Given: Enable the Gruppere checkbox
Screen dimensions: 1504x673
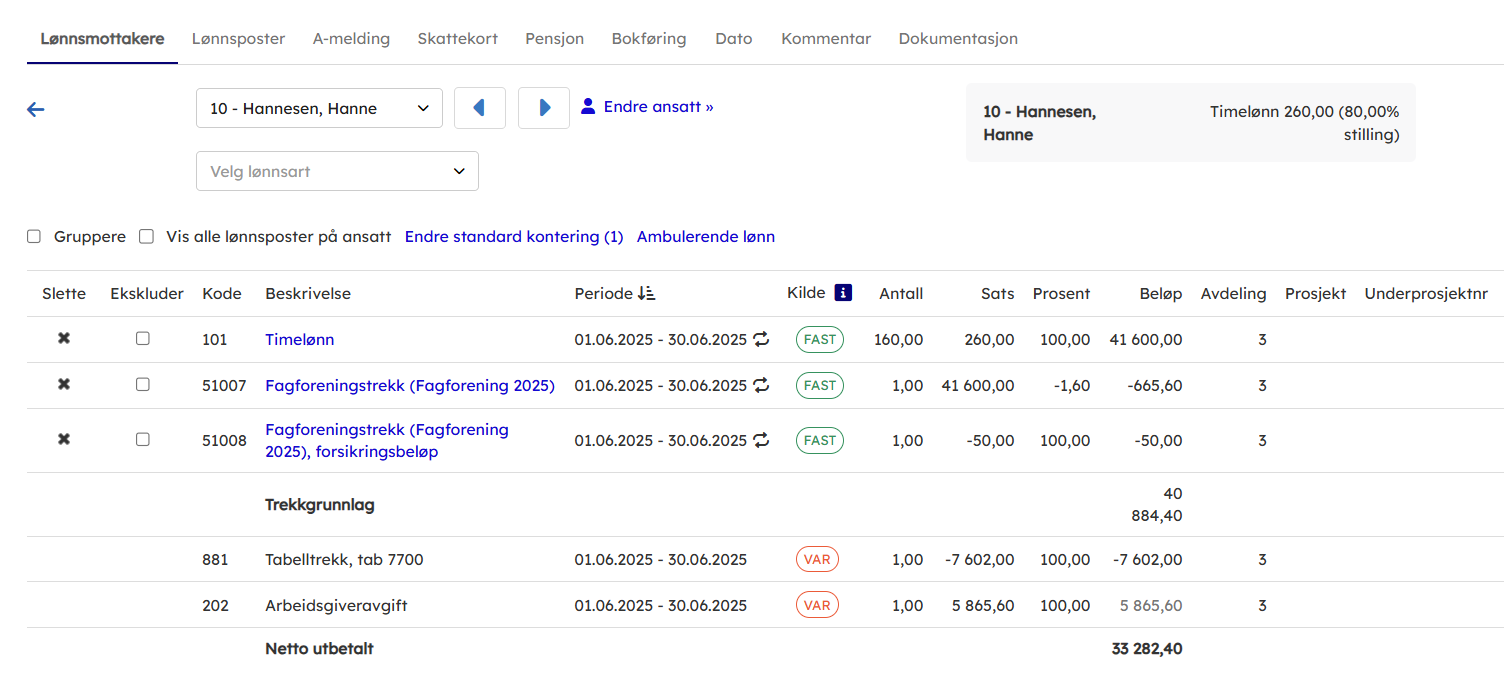Looking at the screenshot, I should [x=34, y=237].
